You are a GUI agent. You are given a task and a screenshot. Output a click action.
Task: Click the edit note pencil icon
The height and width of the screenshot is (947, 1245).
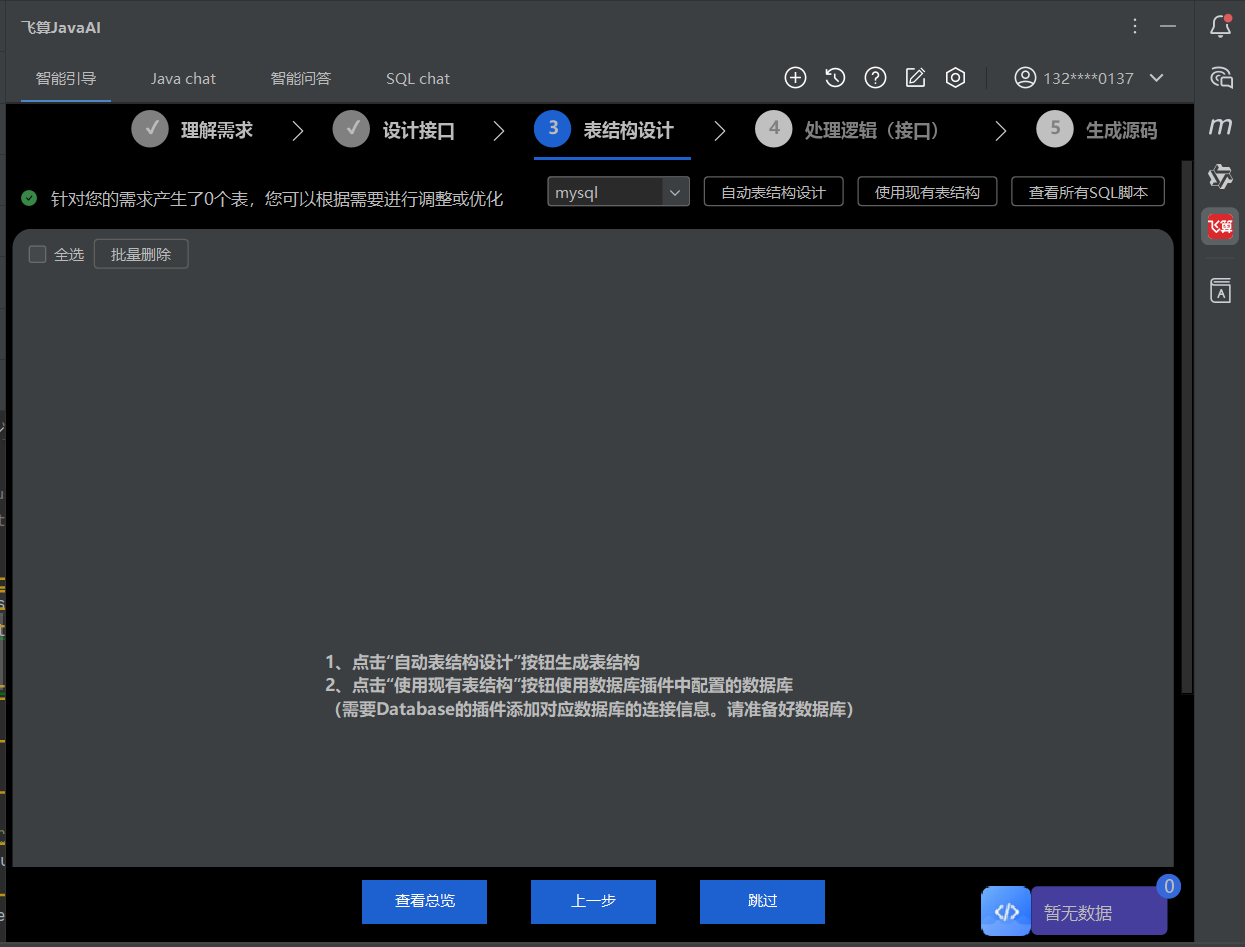915,78
